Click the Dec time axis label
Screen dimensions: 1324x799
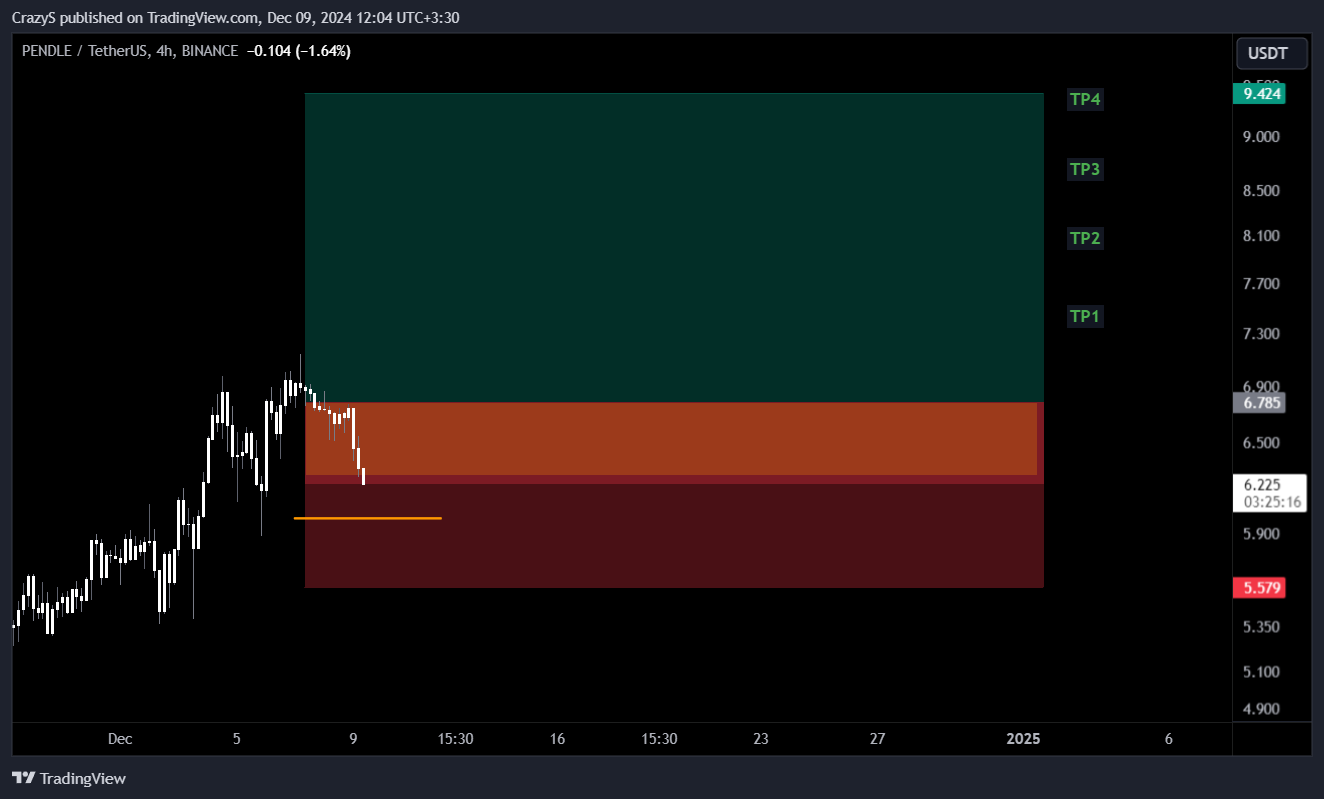[x=120, y=739]
